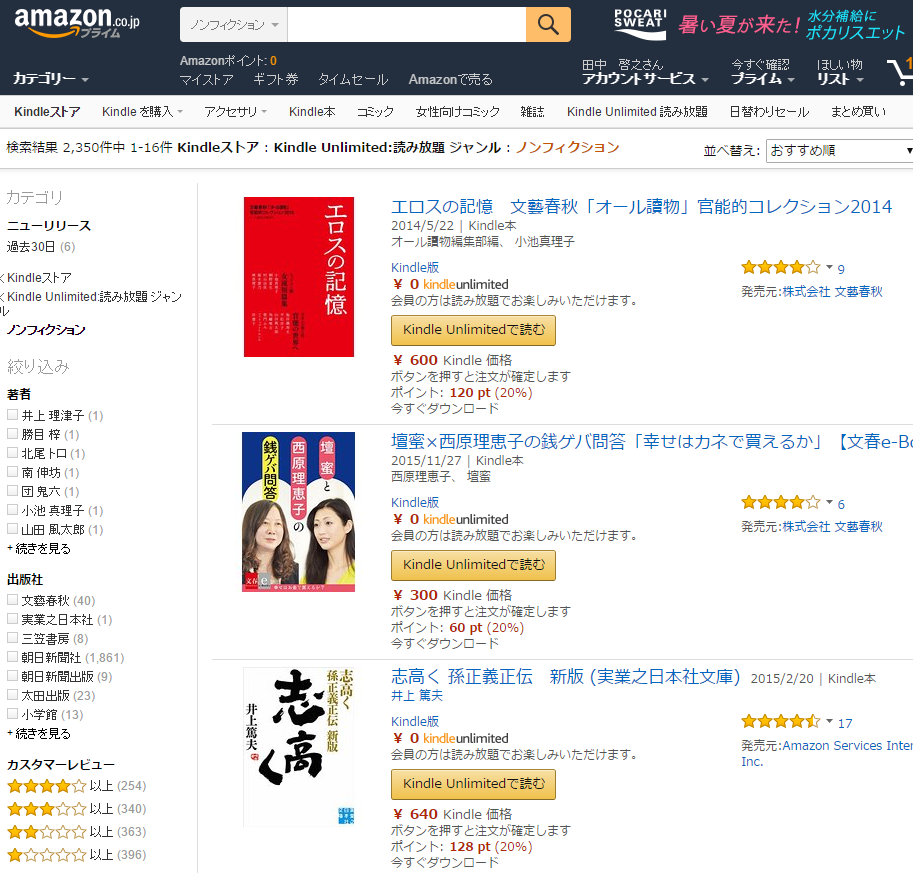Image resolution: width=913 pixels, height=873 pixels.
Task: Open Kindle Unlimited 読み放題 tab
Action: 637,111
